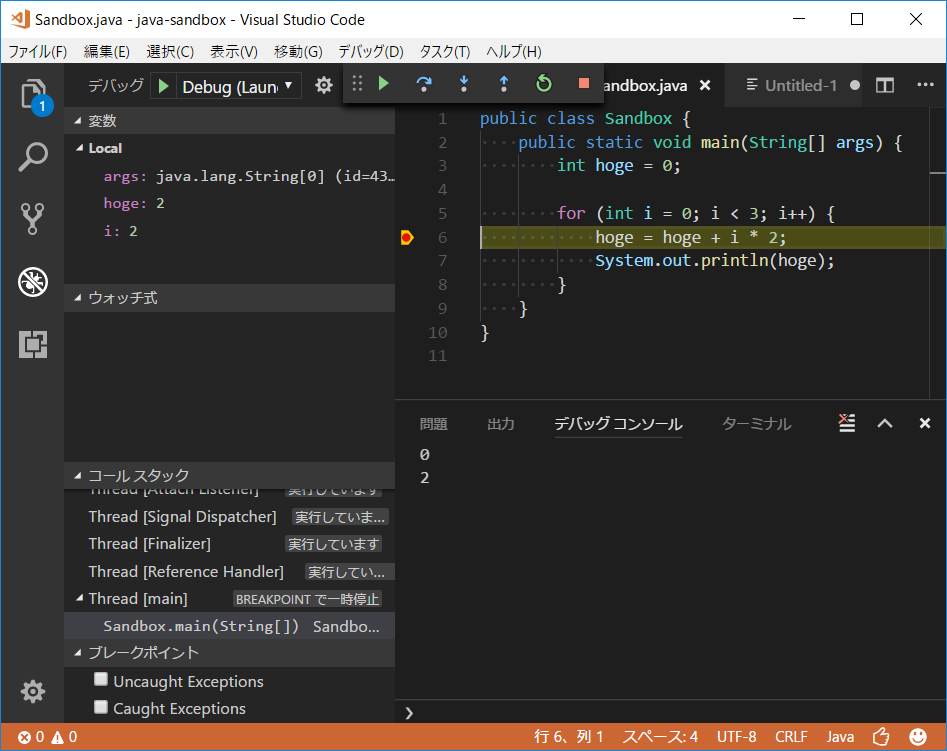Stop the debugging session
This screenshot has width=947, height=751.
(x=583, y=83)
